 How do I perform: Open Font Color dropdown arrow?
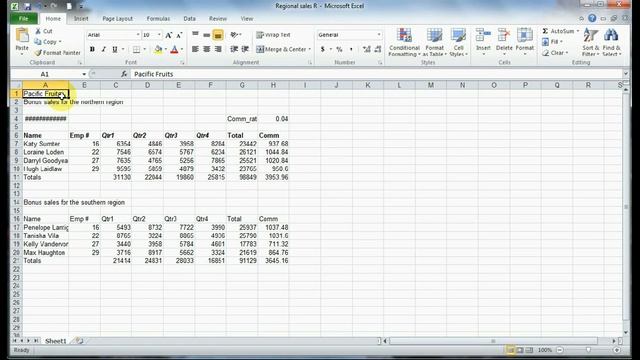tap(182, 49)
